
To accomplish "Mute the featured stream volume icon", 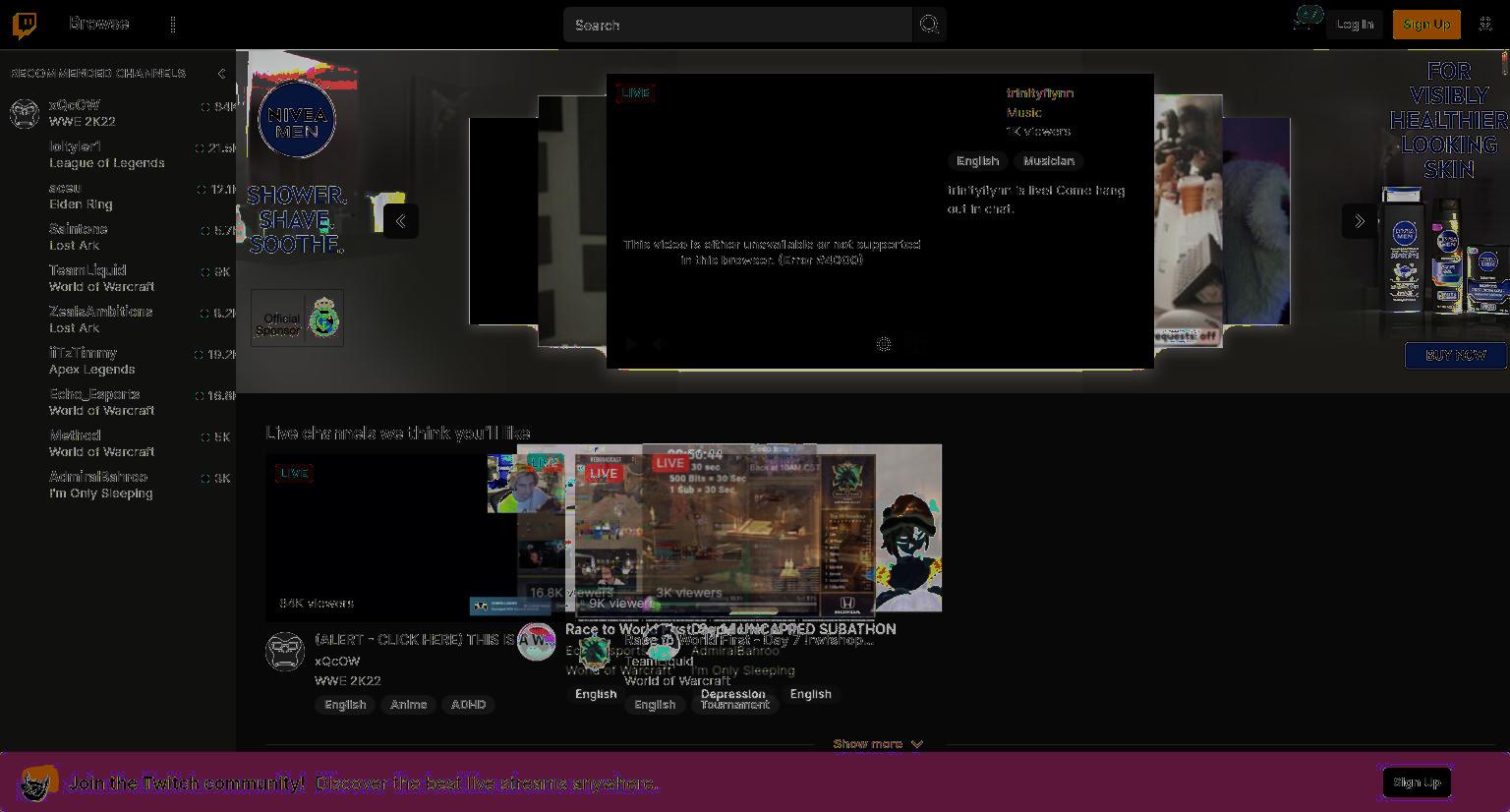I will [659, 344].
